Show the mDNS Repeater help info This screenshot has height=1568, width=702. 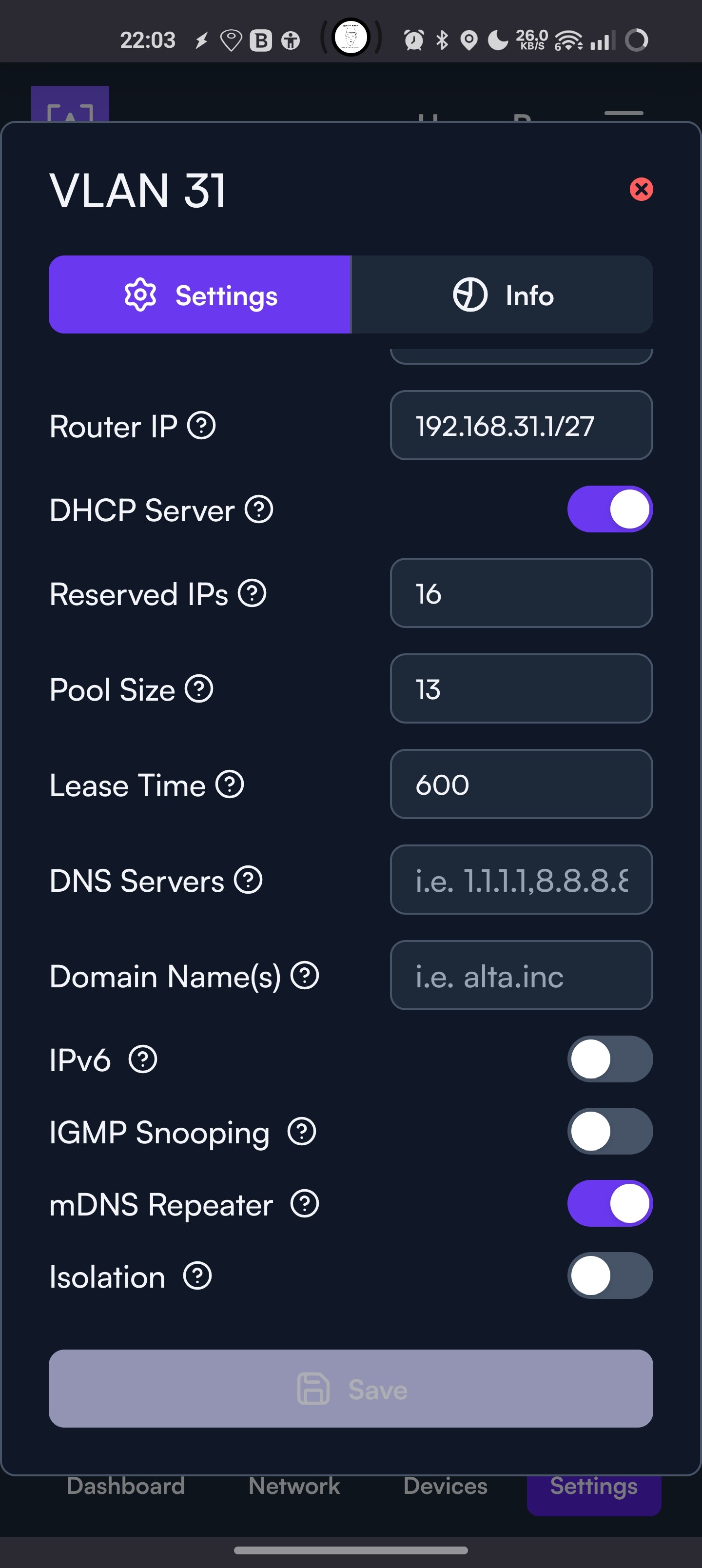[305, 1204]
